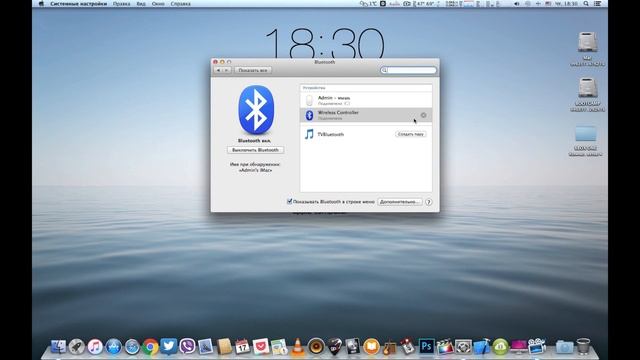The height and width of the screenshot is (360, 640).
Task: Open the Trash in the Dock
Action: 584,346
